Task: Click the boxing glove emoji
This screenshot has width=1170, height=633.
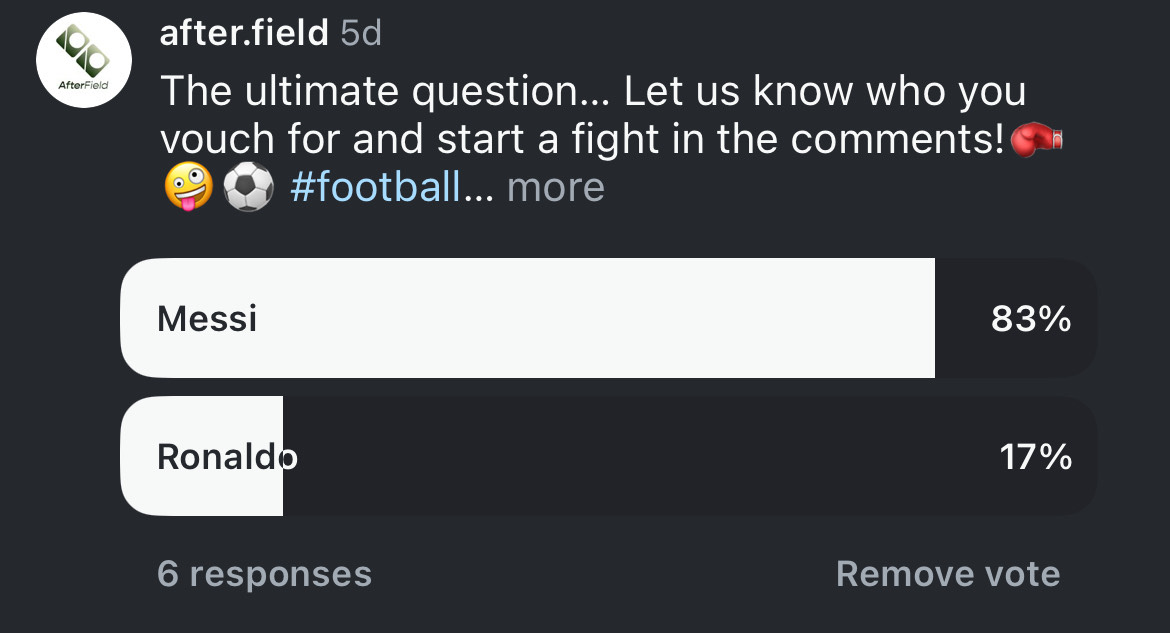Action: pos(1037,141)
